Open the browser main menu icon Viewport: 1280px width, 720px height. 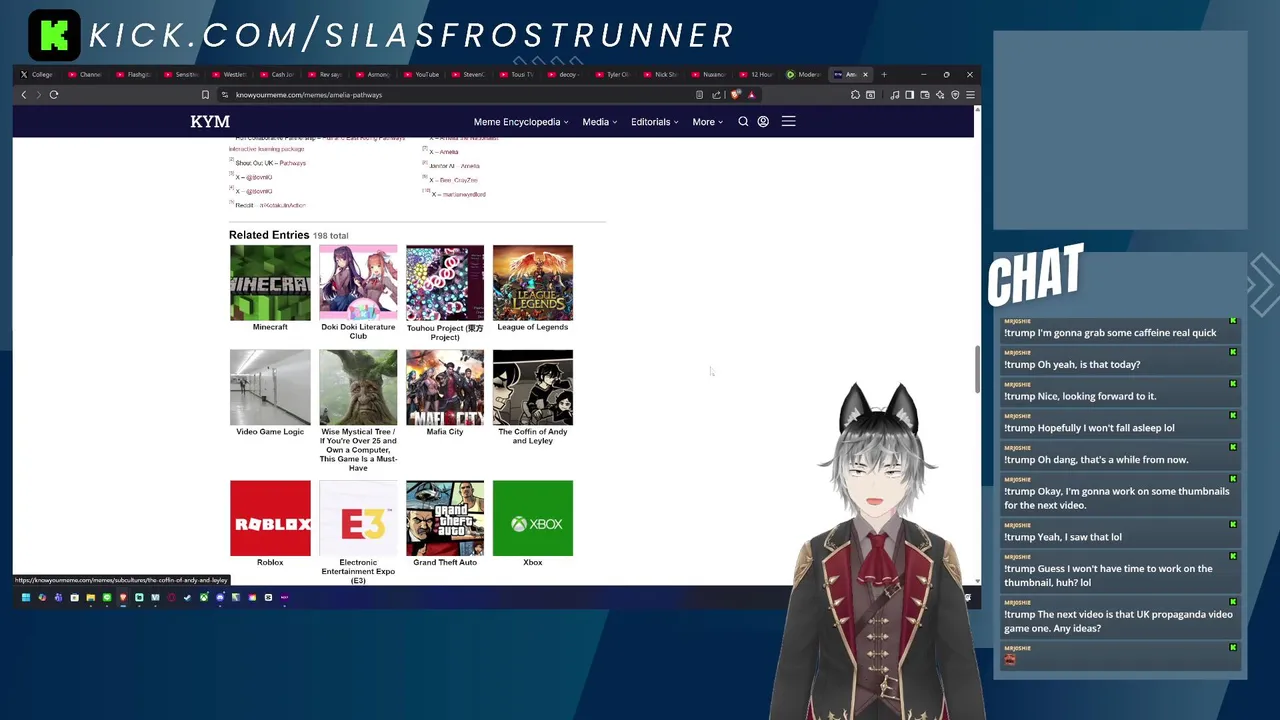click(x=970, y=95)
